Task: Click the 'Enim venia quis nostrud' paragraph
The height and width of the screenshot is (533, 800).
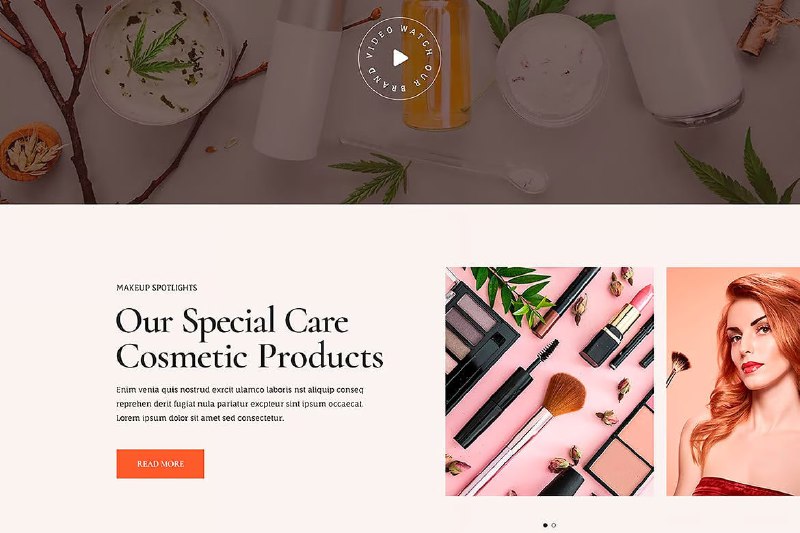Action: pyautogui.click(x=240, y=404)
